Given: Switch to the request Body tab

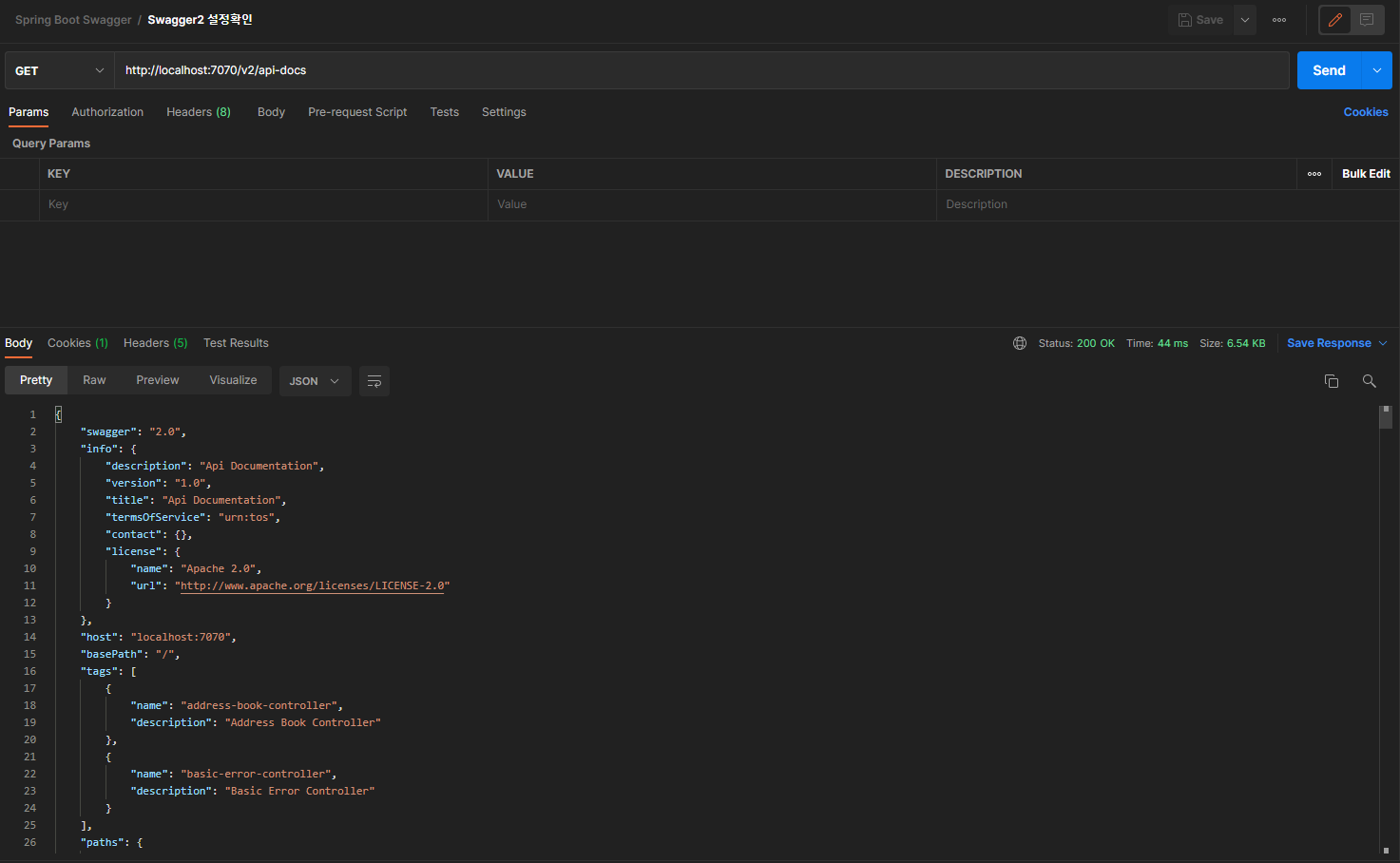Looking at the screenshot, I should pos(271,112).
